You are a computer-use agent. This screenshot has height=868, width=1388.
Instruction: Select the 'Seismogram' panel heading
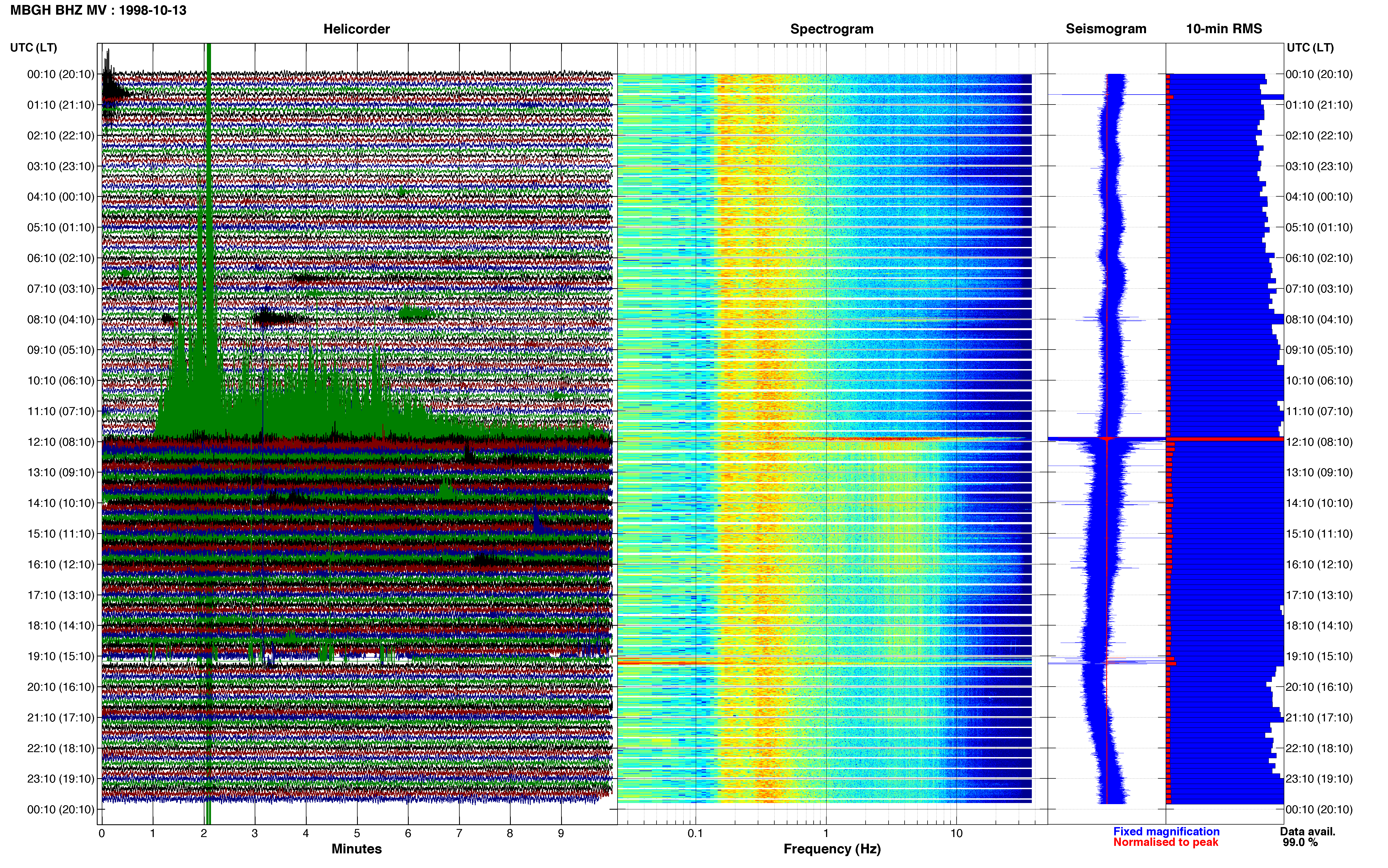pos(1106,29)
